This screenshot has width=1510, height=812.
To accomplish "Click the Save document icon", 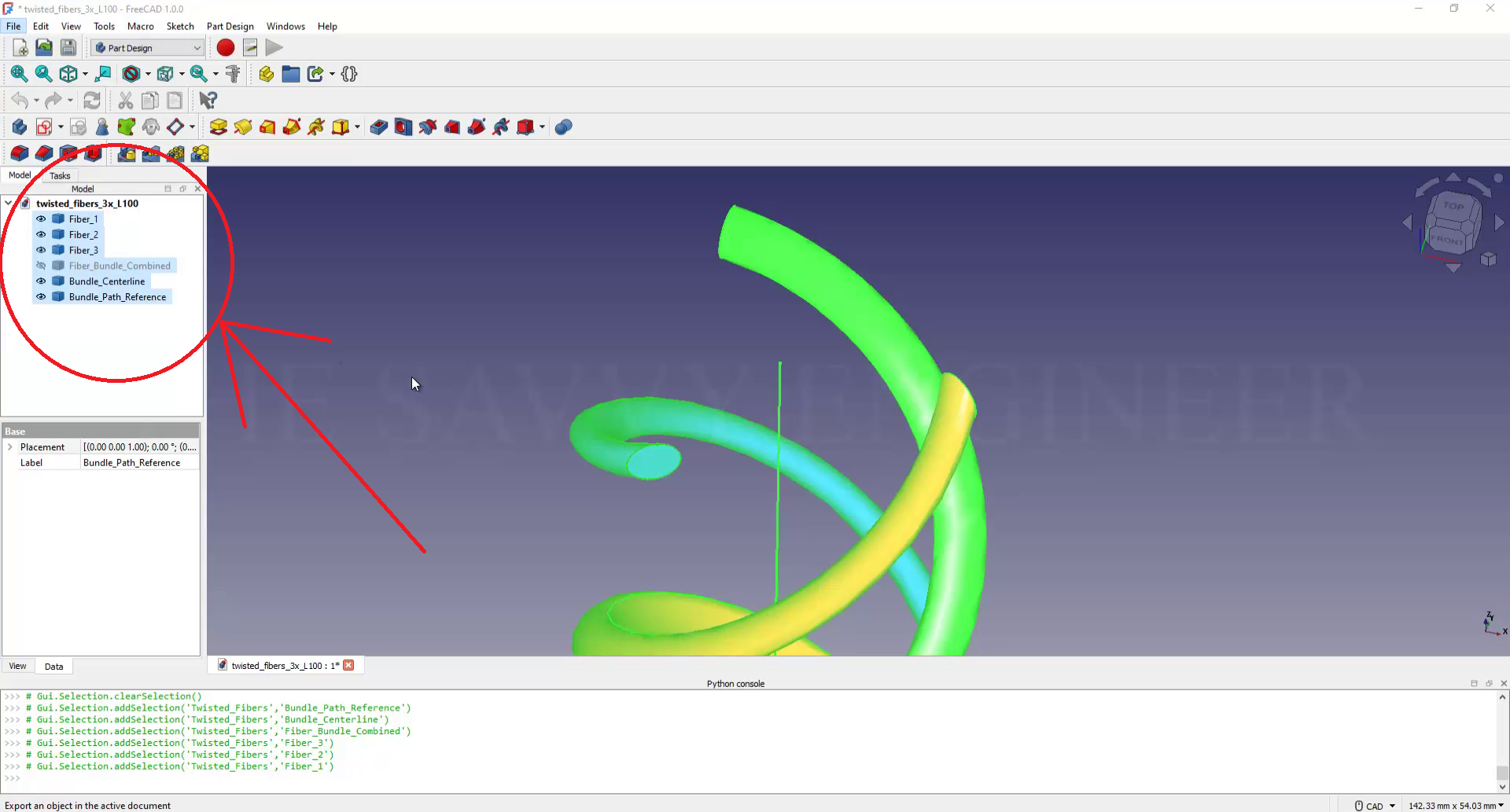I will tap(68, 48).
